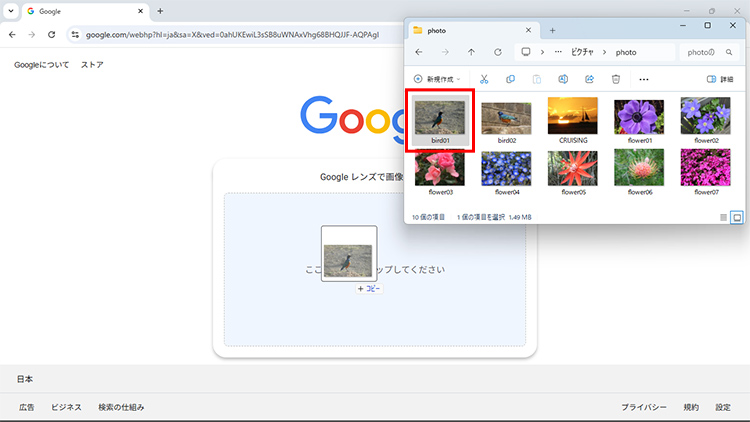Click the Copy icon in Explorer toolbar
The height and width of the screenshot is (422, 750).
(x=510, y=79)
